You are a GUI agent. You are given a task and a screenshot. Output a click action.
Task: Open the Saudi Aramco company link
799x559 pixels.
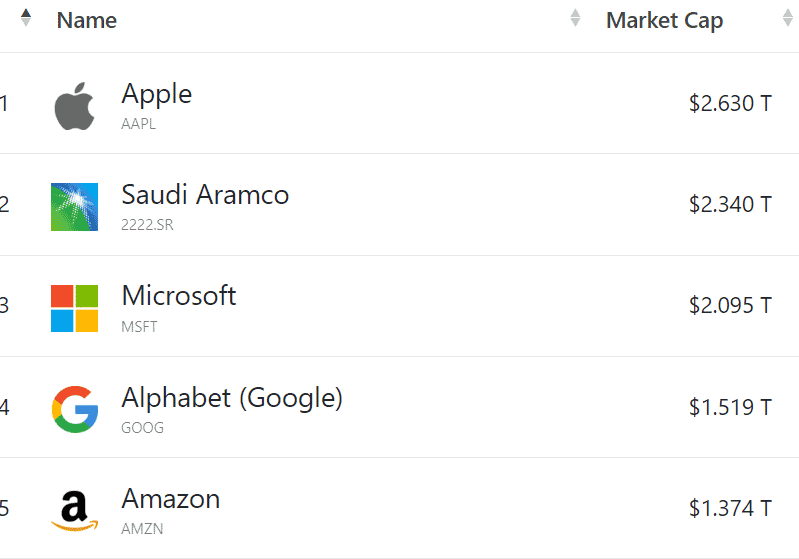click(x=205, y=194)
